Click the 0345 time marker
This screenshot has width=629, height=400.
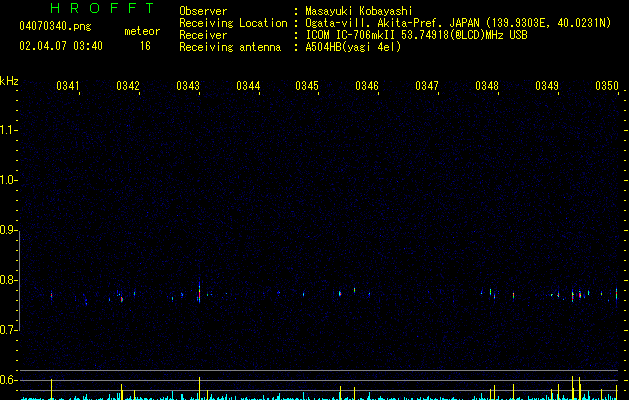(x=307, y=85)
